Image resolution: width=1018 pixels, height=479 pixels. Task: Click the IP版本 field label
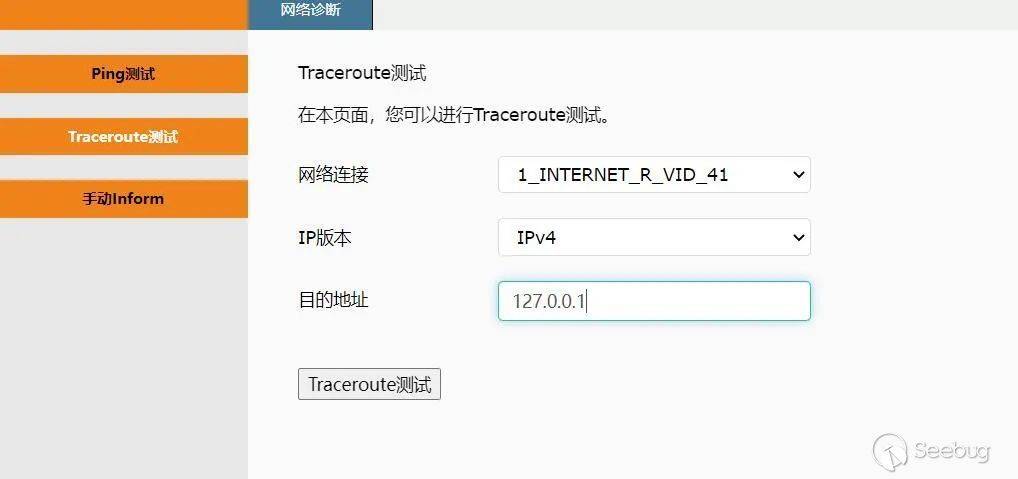[x=325, y=238]
